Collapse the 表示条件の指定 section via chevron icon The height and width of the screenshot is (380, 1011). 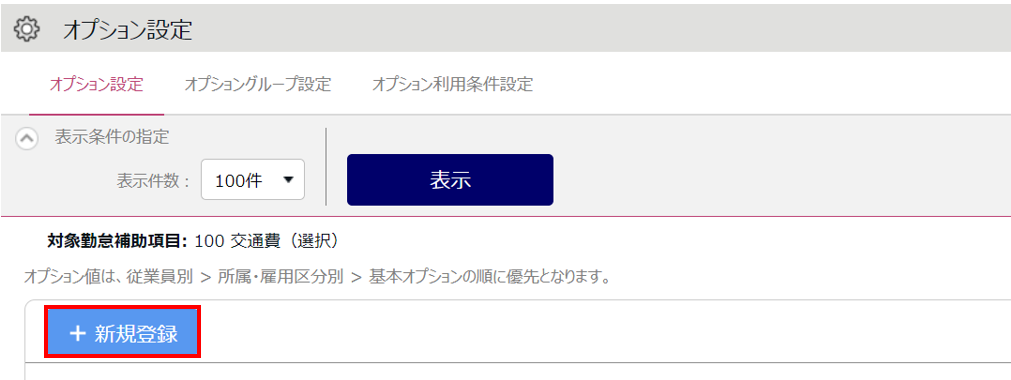(x=26, y=139)
